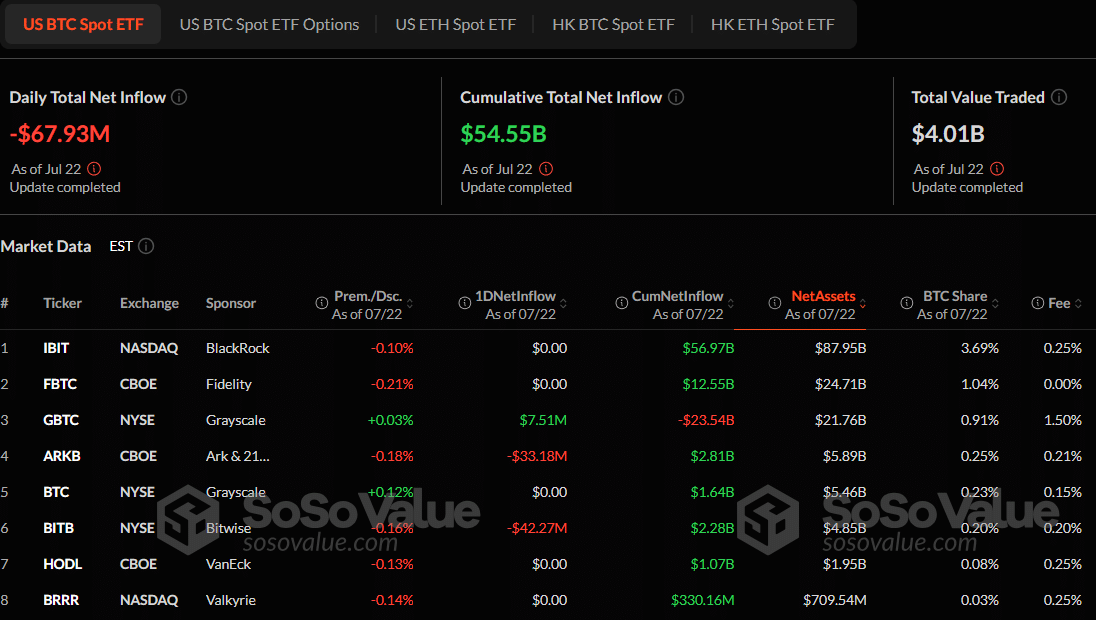
Task: Click the -$67.93M daily inflow value
Action: [x=60, y=134]
